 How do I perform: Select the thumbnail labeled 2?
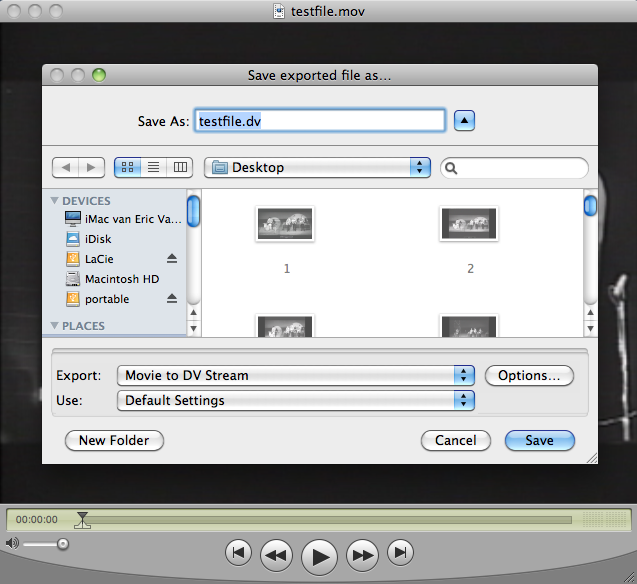pos(469,223)
